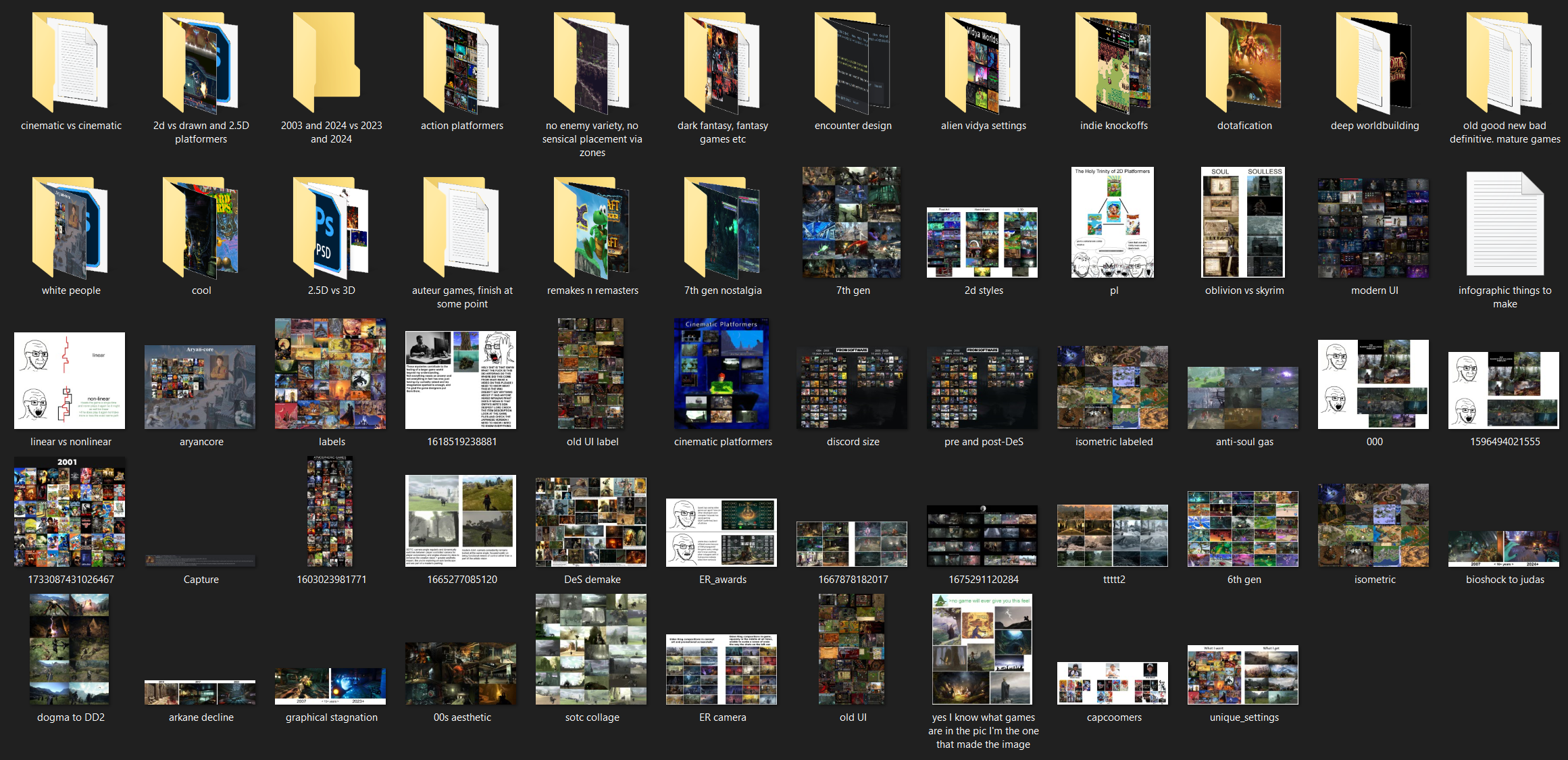
Task: Select the 'yes I know what games' image
Action: click(982, 649)
